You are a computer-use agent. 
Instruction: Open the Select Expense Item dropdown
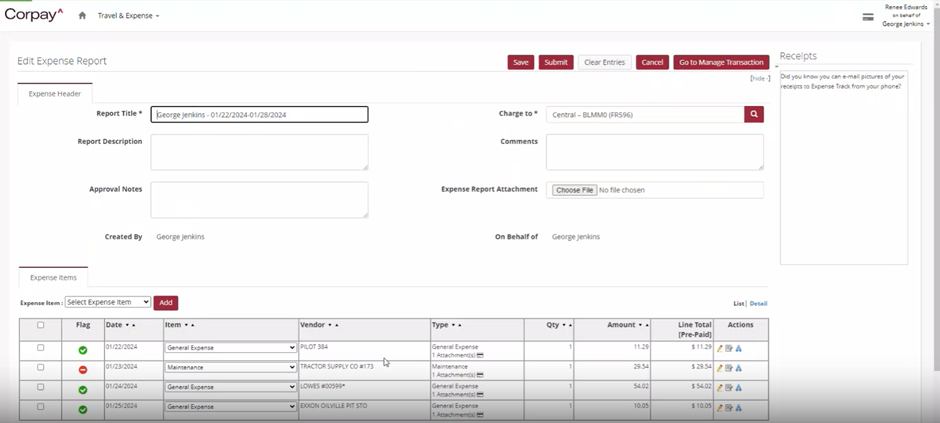[108, 302]
